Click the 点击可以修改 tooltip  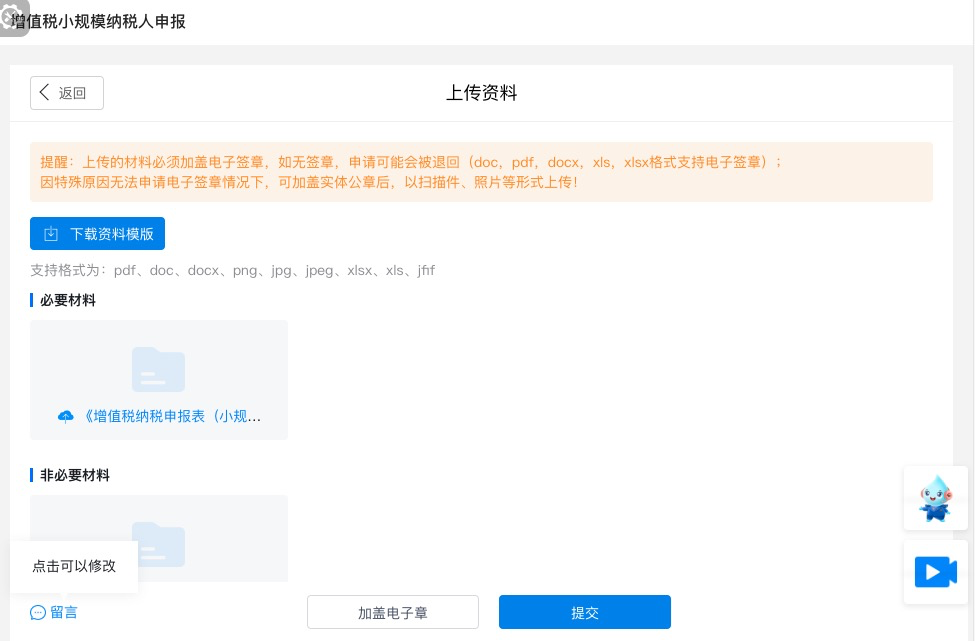[x=74, y=566]
